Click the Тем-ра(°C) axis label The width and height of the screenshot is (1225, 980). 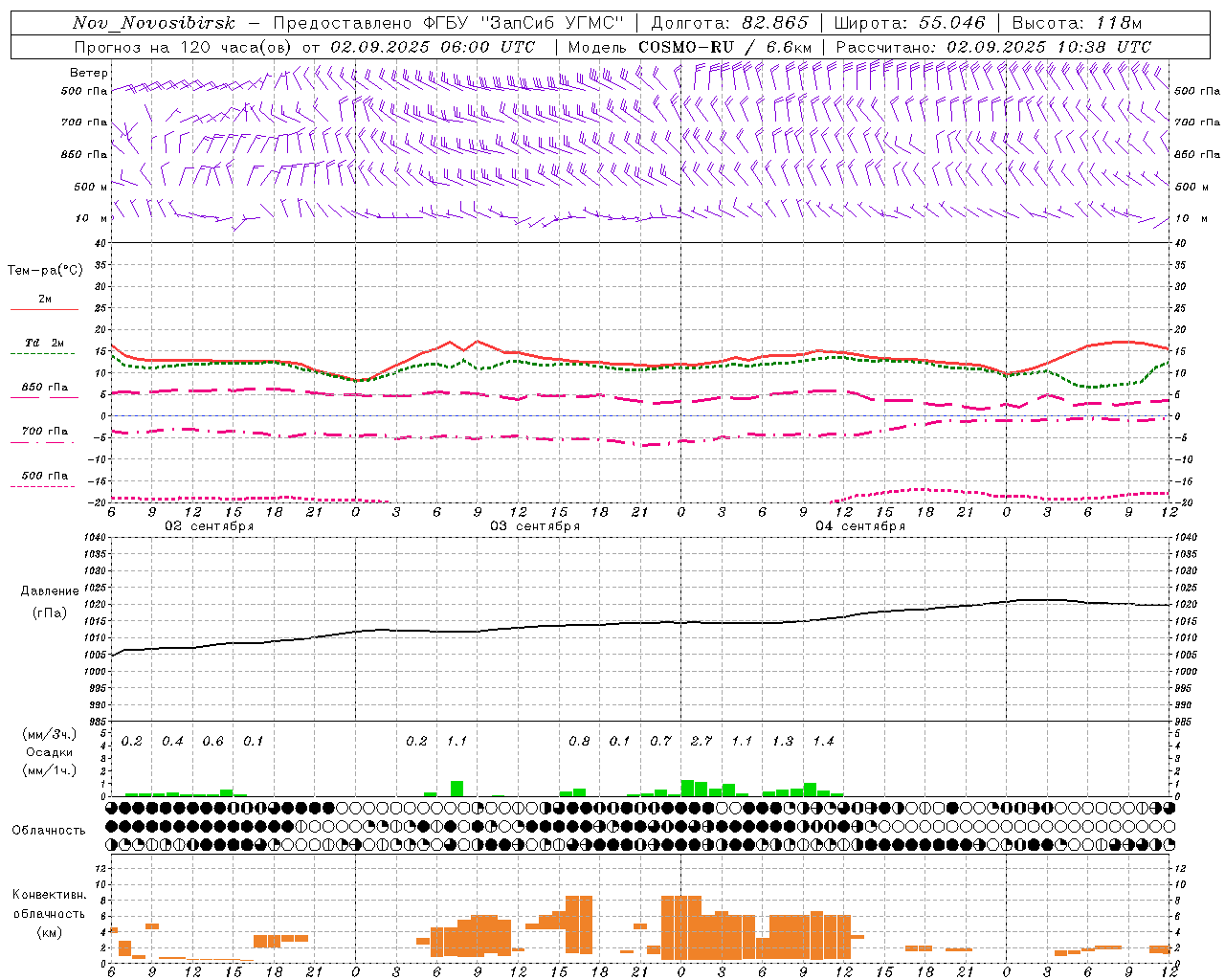pos(45,271)
